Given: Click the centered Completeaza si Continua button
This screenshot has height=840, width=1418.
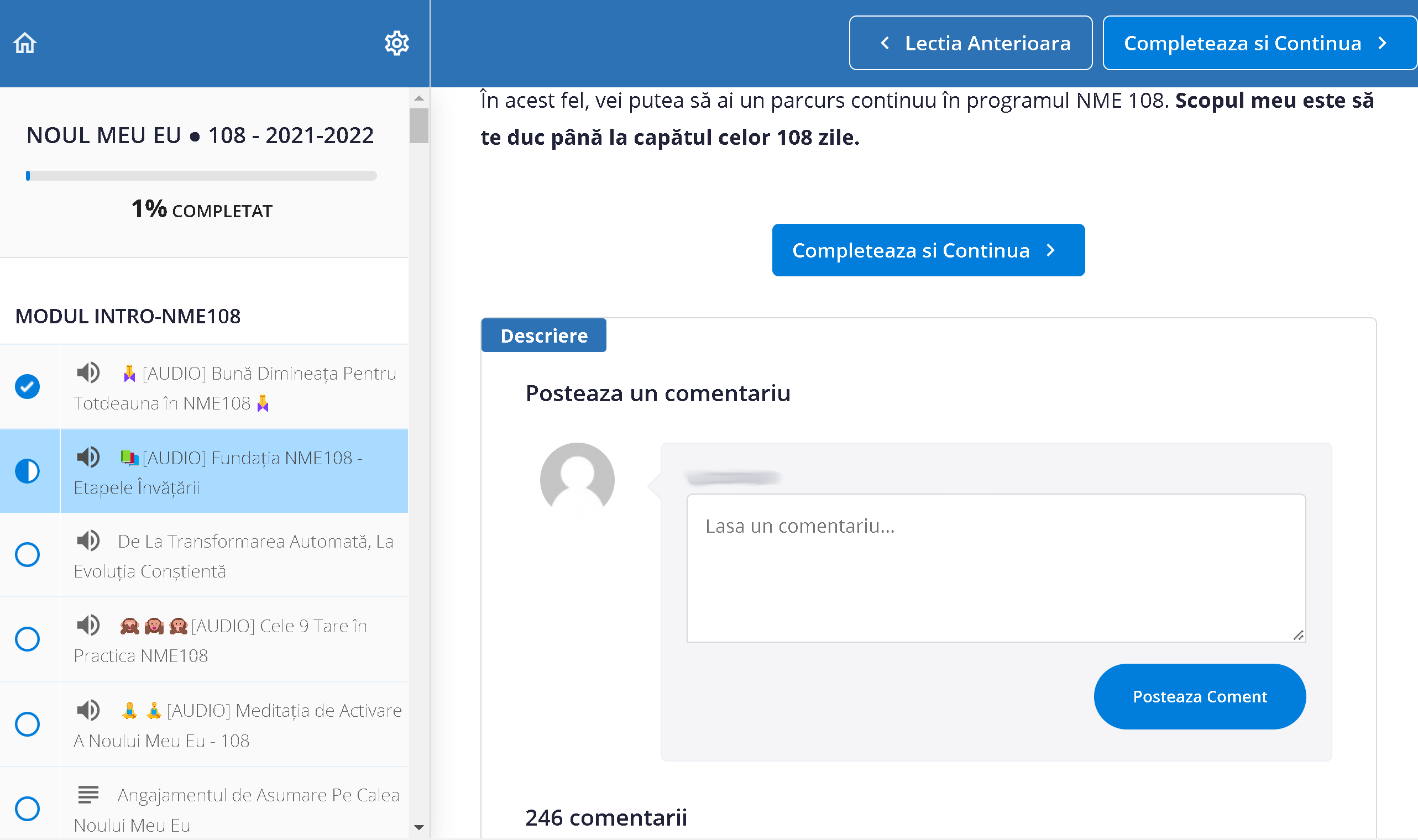Looking at the screenshot, I should pos(928,250).
